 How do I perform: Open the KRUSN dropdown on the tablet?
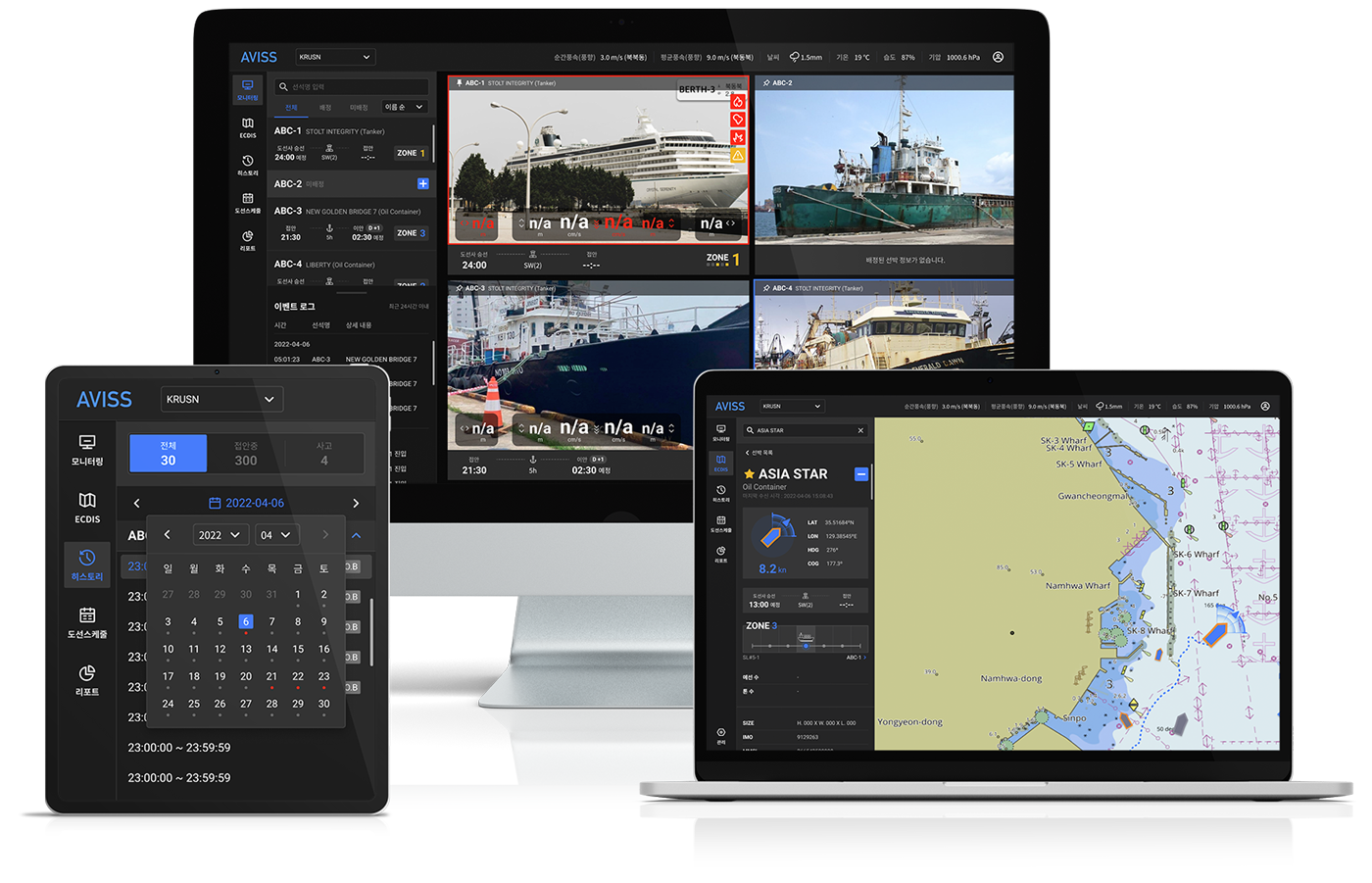point(221,399)
